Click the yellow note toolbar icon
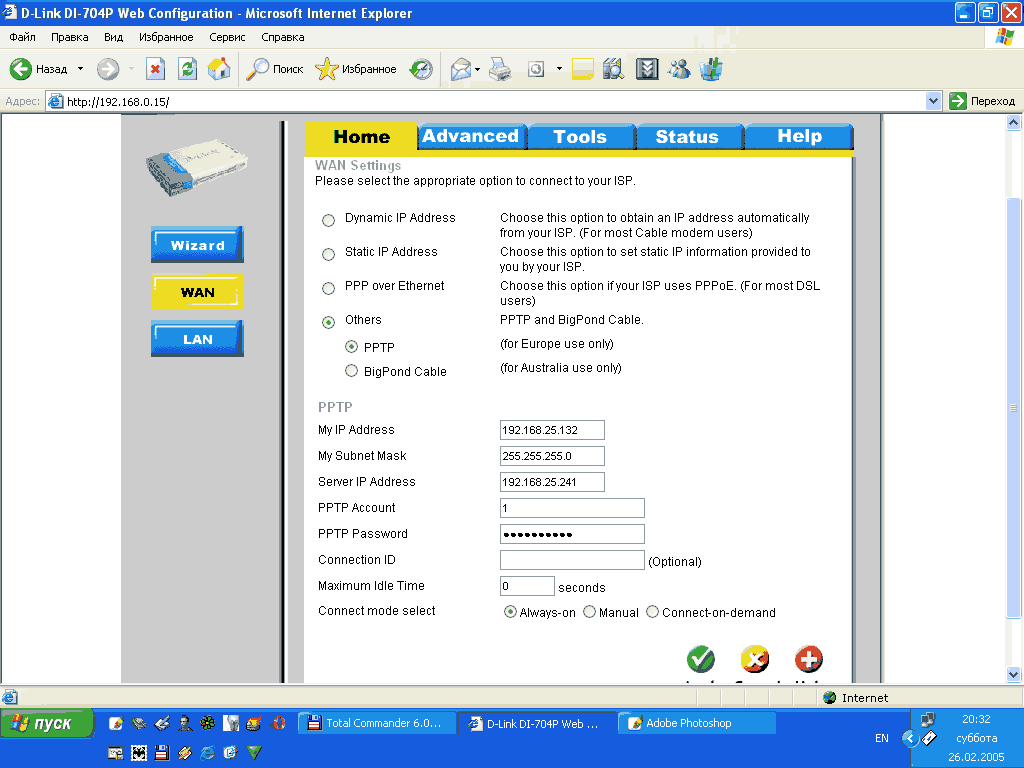 (x=583, y=69)
